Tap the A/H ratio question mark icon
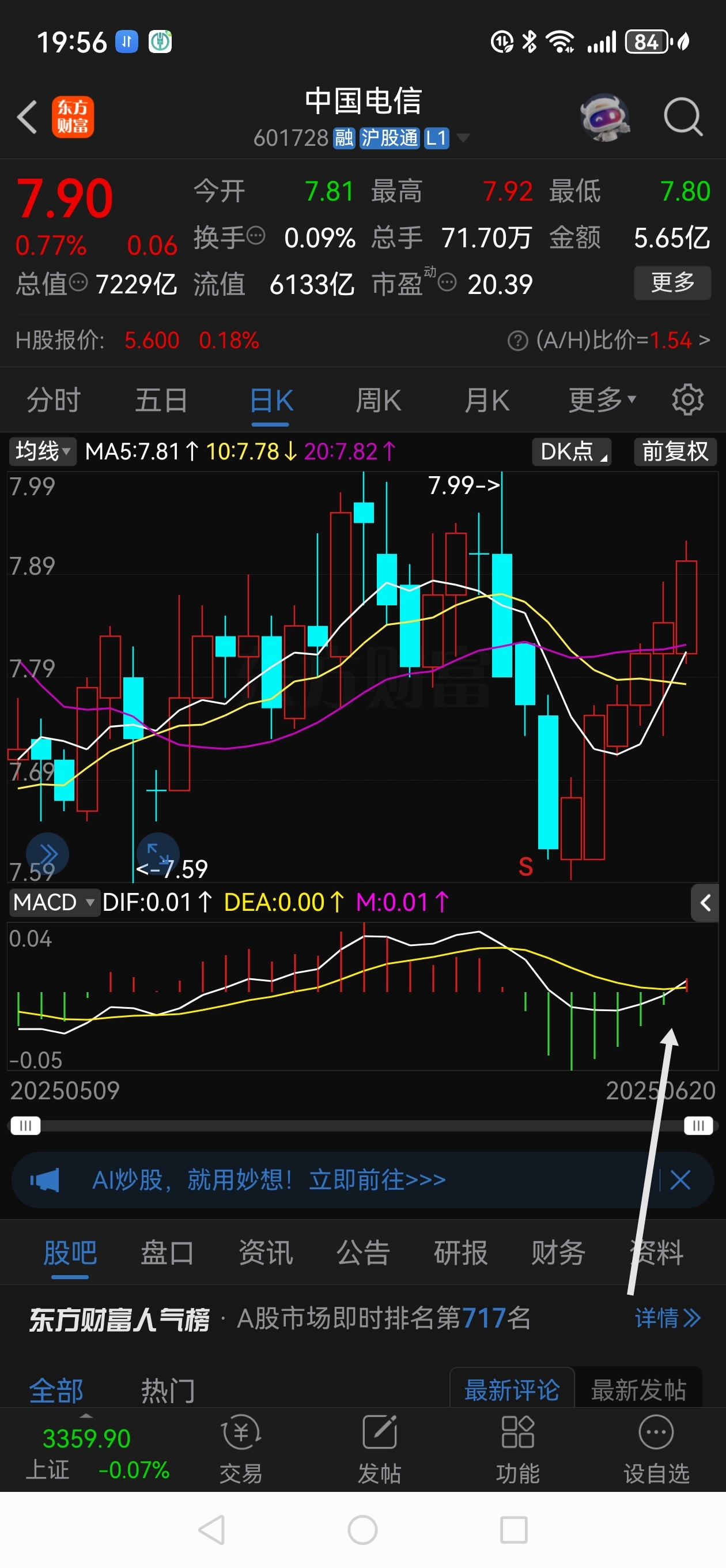Screen dimensions: 726x1568 (x=517, y=341)
